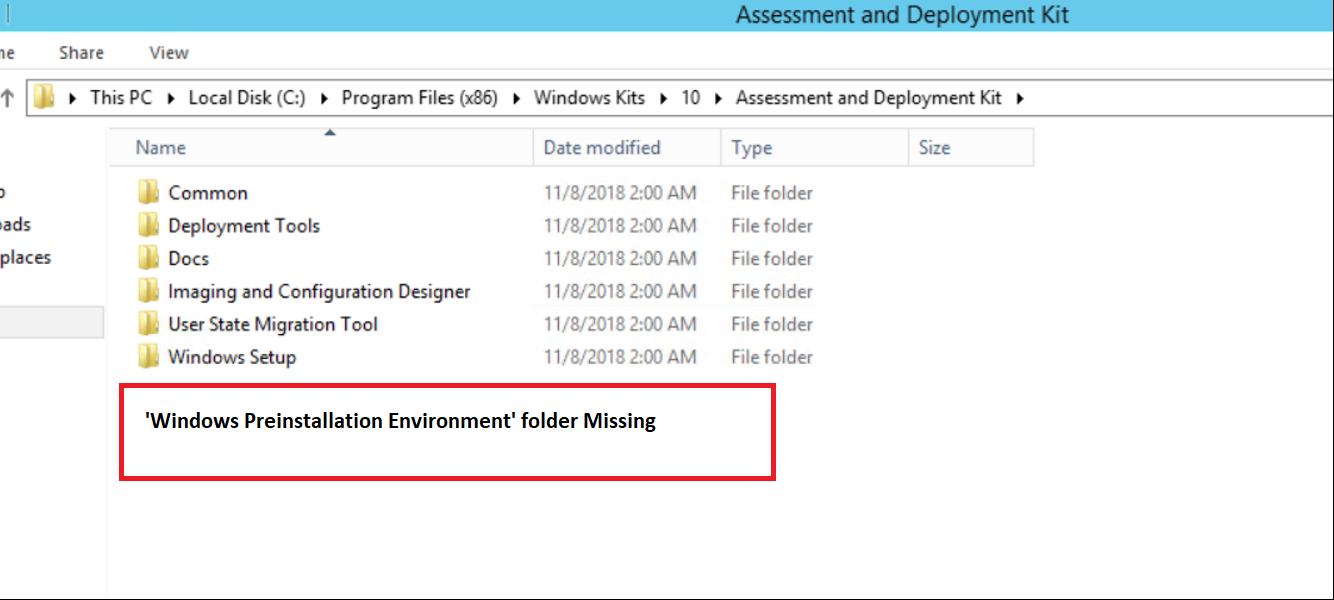
Task: Click the address bar folder icon
Action: pyautogui.click(x=44, y=97)
